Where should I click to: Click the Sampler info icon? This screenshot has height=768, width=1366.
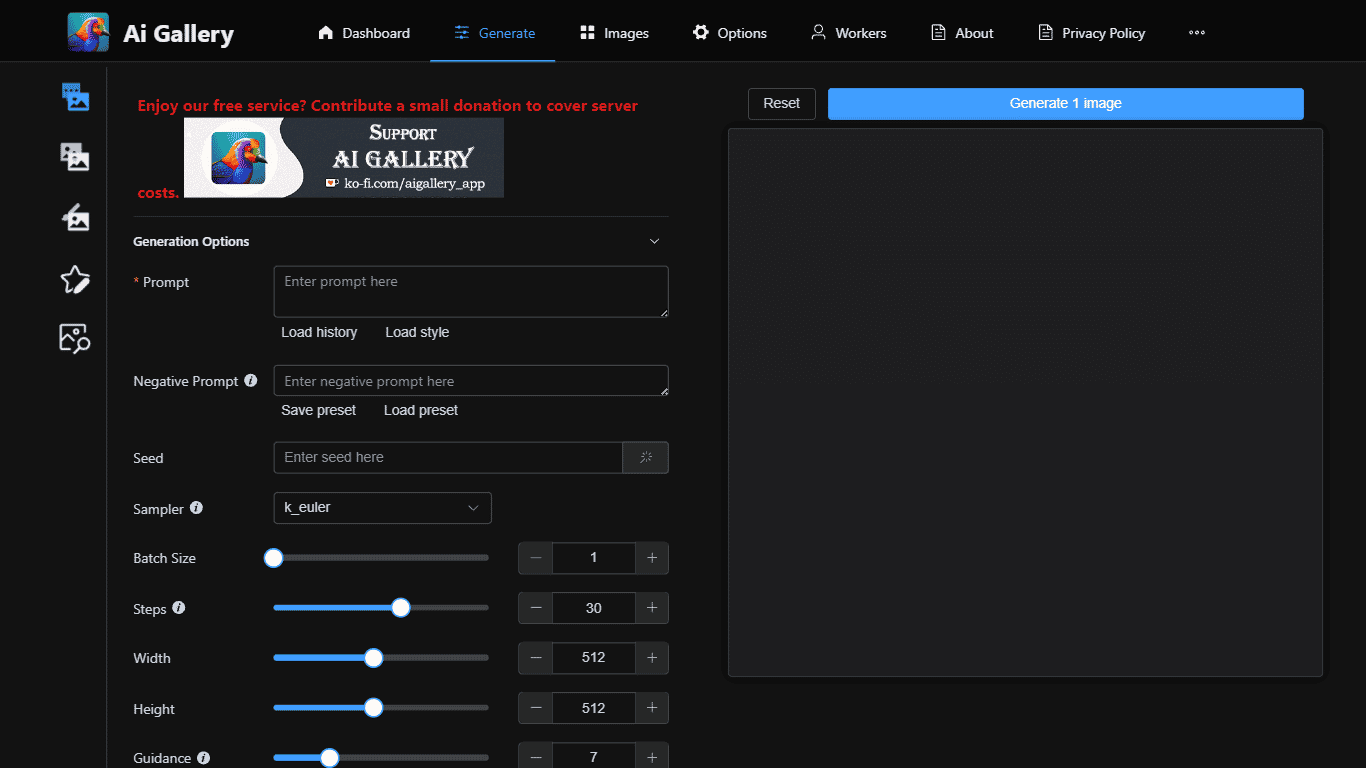[x=196, y=508]
